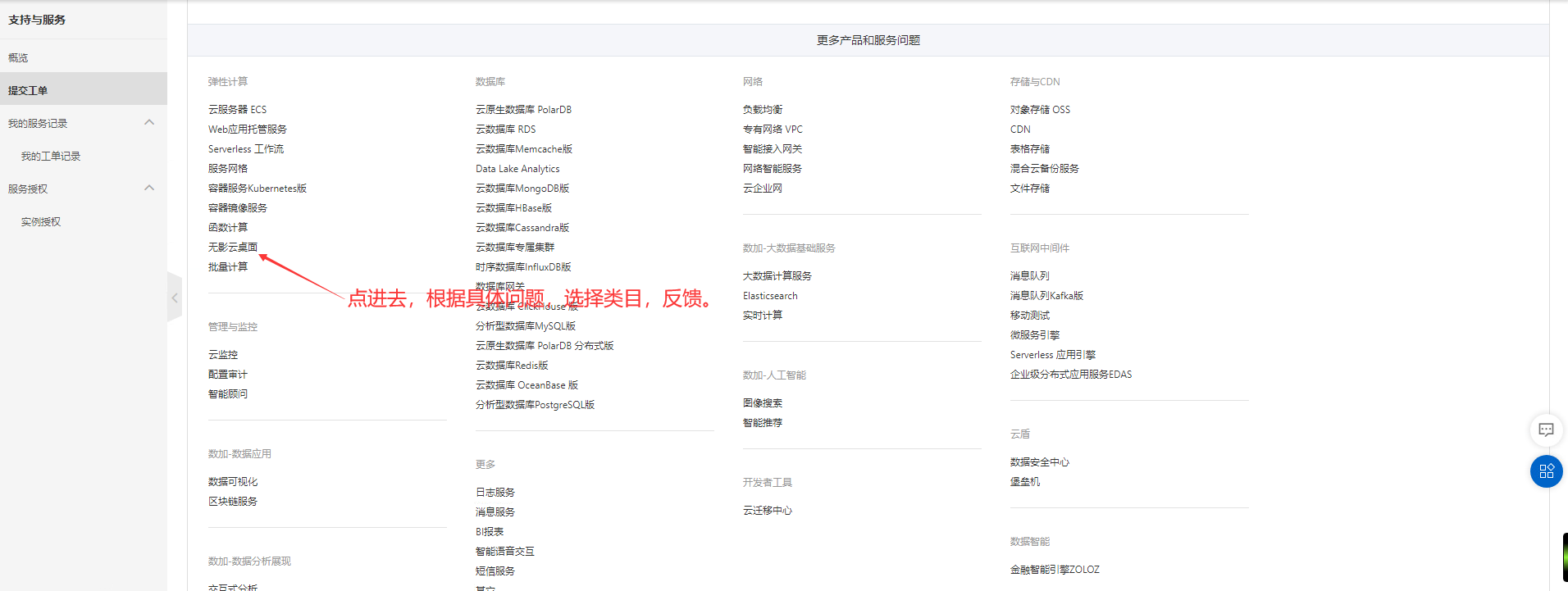Open 金融智能引擎ZOLOZ link

coord(1055,569)
